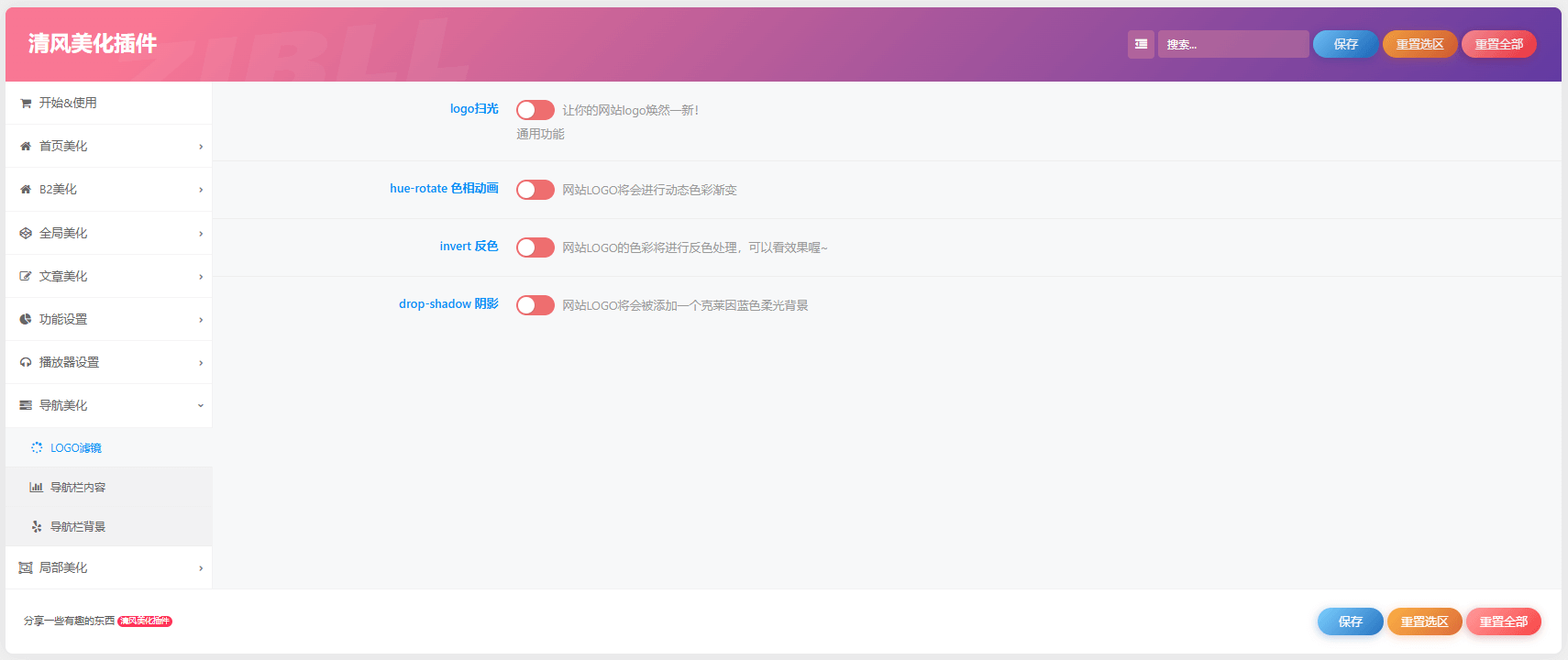Click the logo扫光 option label
Image resolution: width=1568 pixels, height=660 pixels.
pos(474,109)
